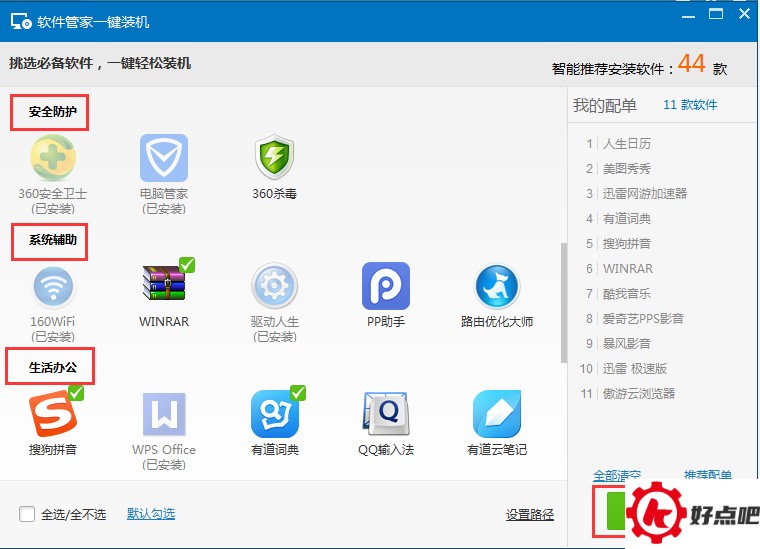Deselect 有道词典 green checkmark
This screenshot has height=549, width=760.
(298, 392)
